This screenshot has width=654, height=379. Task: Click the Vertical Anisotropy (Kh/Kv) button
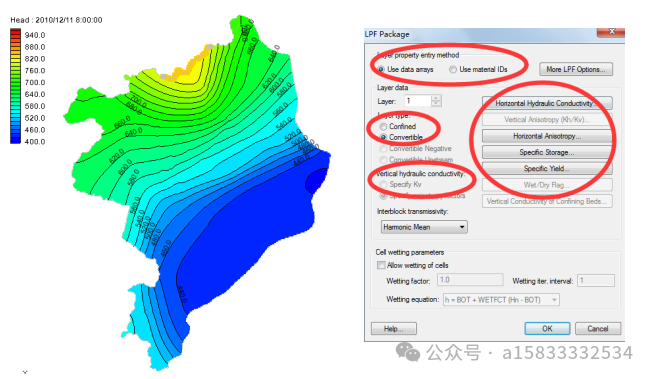tap(547, 120)
